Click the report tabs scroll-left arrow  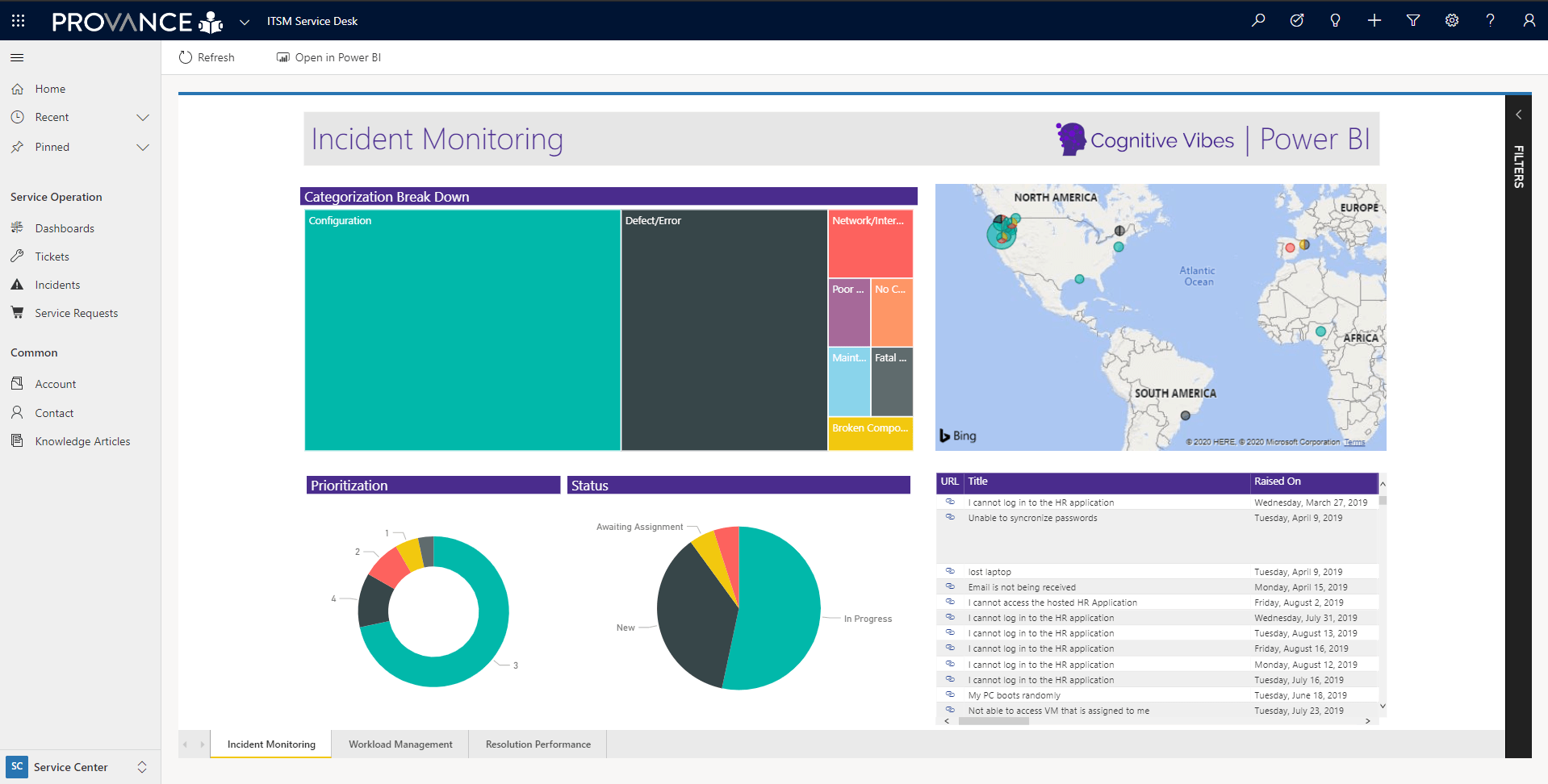[x=185, y=744]
